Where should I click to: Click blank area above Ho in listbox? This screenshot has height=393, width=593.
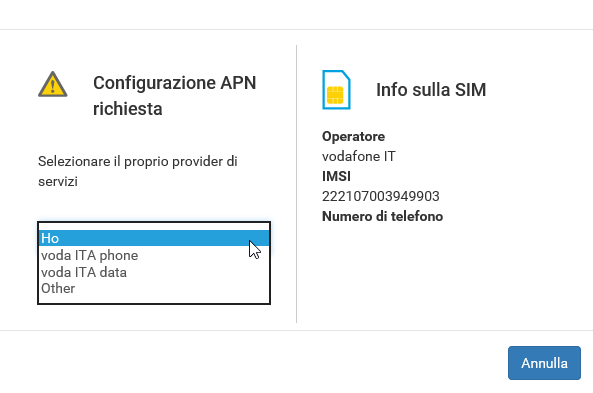pos(154,226)
